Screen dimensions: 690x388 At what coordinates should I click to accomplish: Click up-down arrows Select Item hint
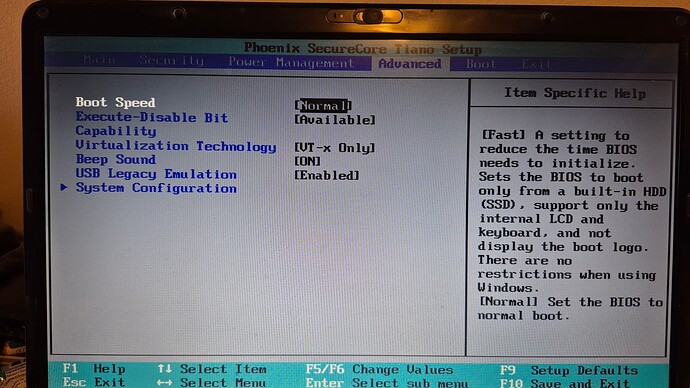(x=212, y=369)
